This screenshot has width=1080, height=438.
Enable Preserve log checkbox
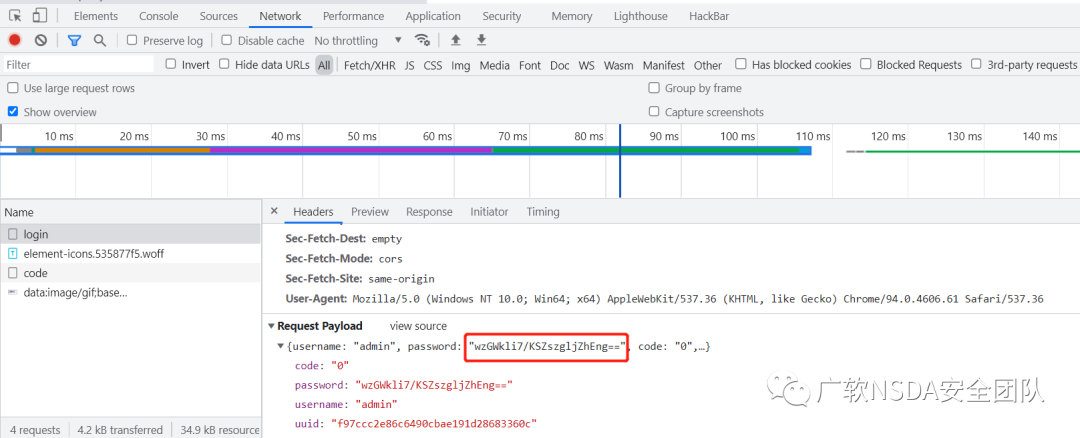point(132,40)
